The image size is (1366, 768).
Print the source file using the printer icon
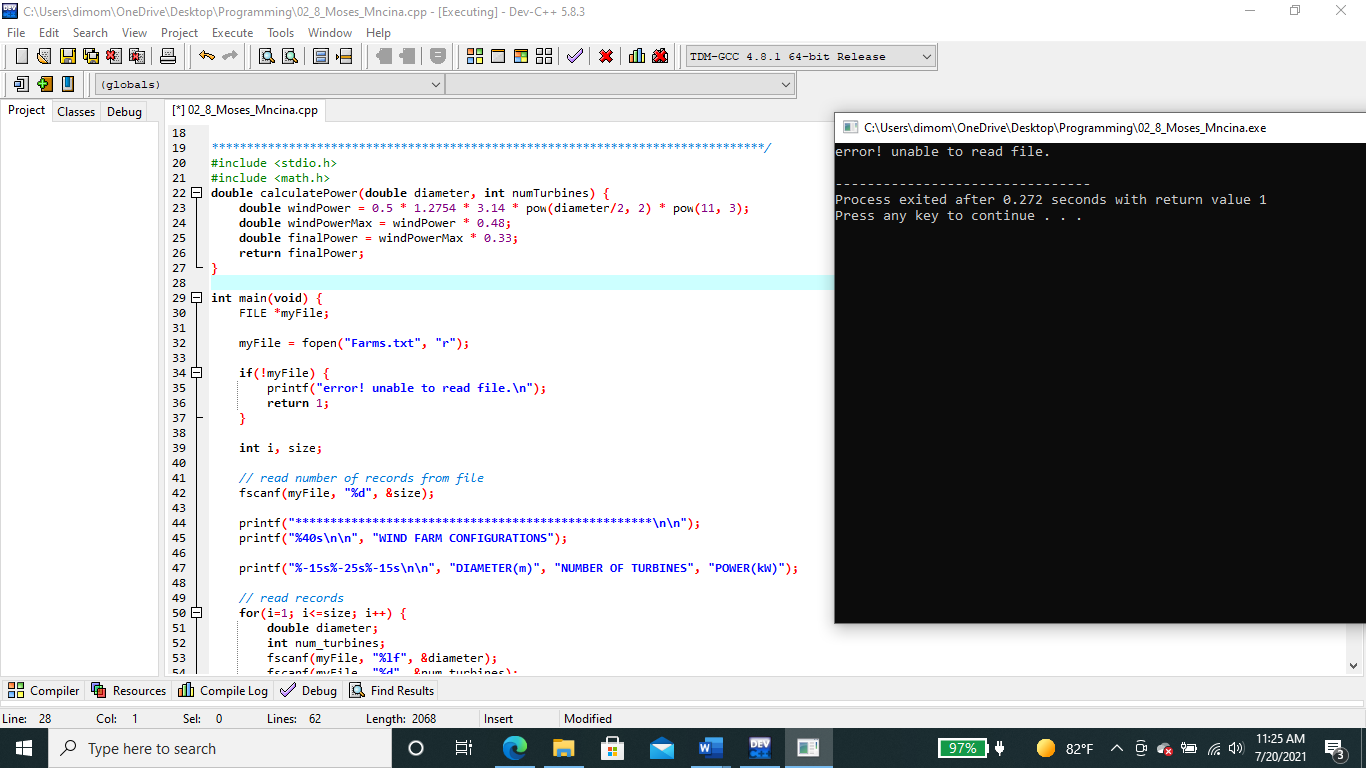click(x=167, y=56)
